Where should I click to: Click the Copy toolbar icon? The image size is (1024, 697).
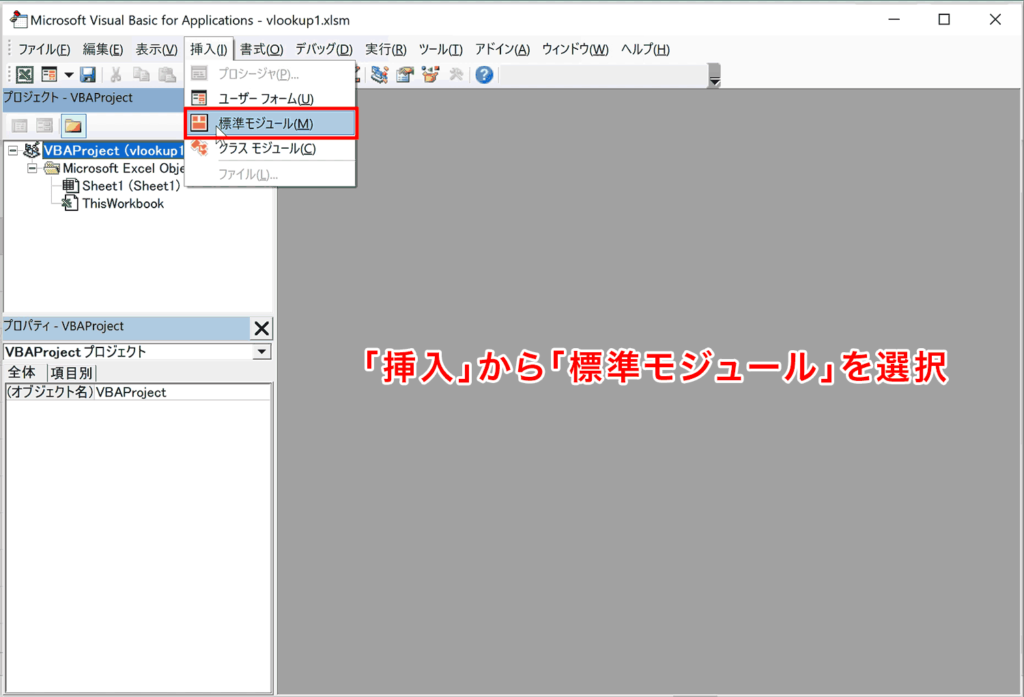tap(141, 74)
